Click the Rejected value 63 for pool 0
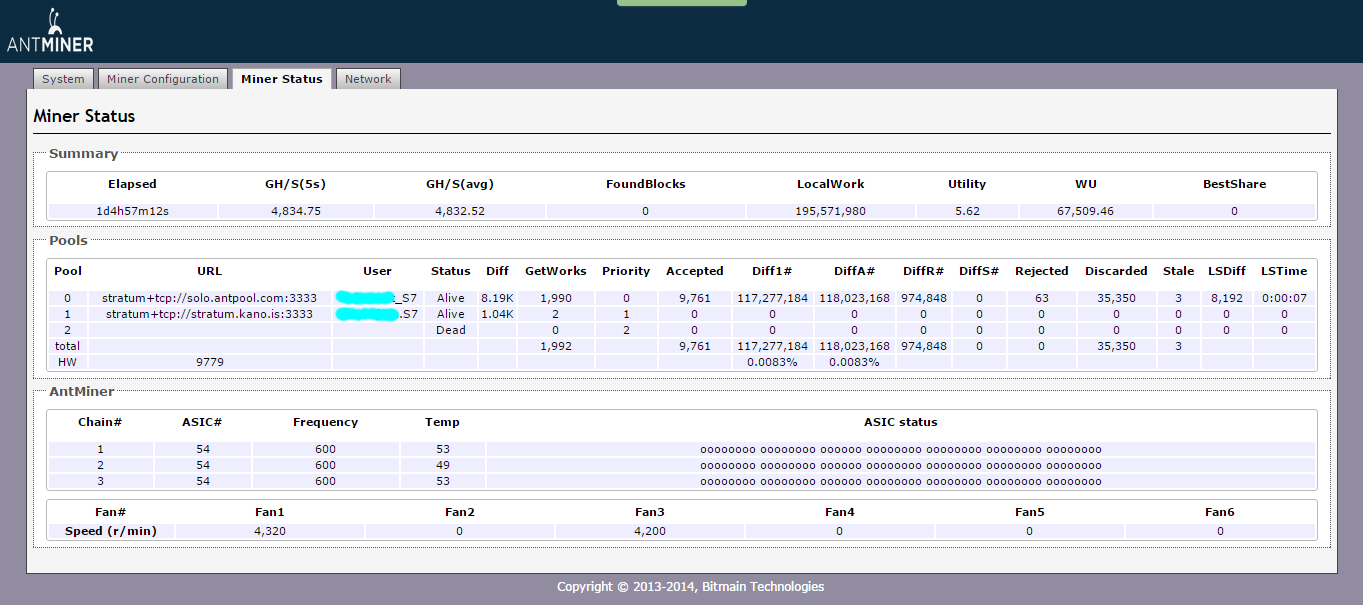The image size is (1363, 605). click(x=1041, y=298)
